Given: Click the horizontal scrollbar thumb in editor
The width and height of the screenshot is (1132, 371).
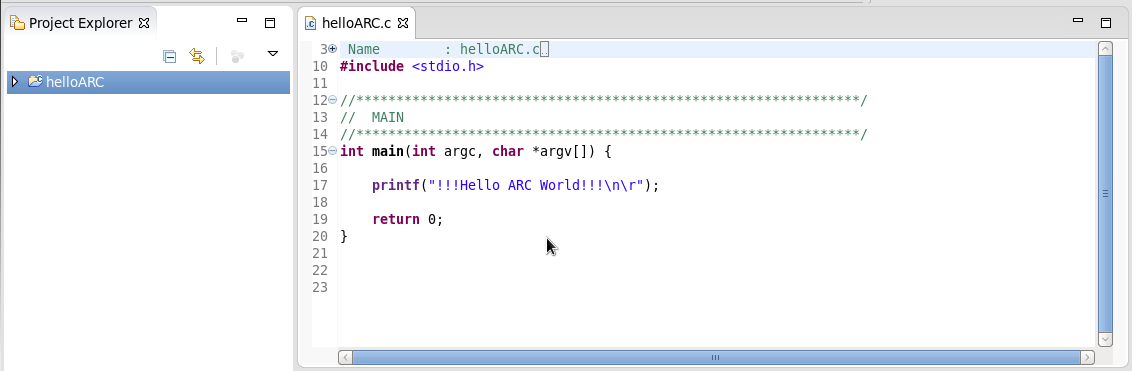Looking at the screenshot, I should point(715,357).
